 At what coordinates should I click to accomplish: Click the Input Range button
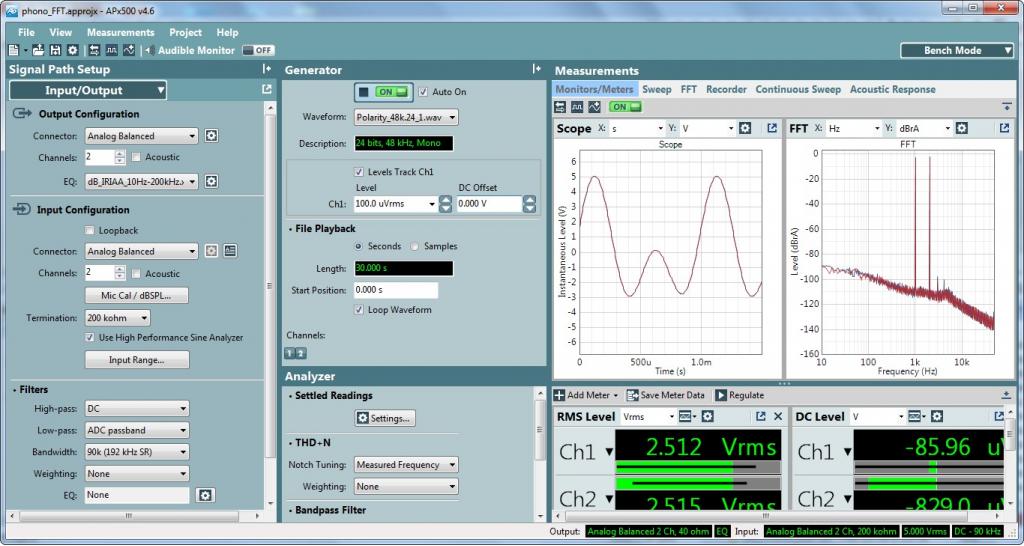(137, 360)
